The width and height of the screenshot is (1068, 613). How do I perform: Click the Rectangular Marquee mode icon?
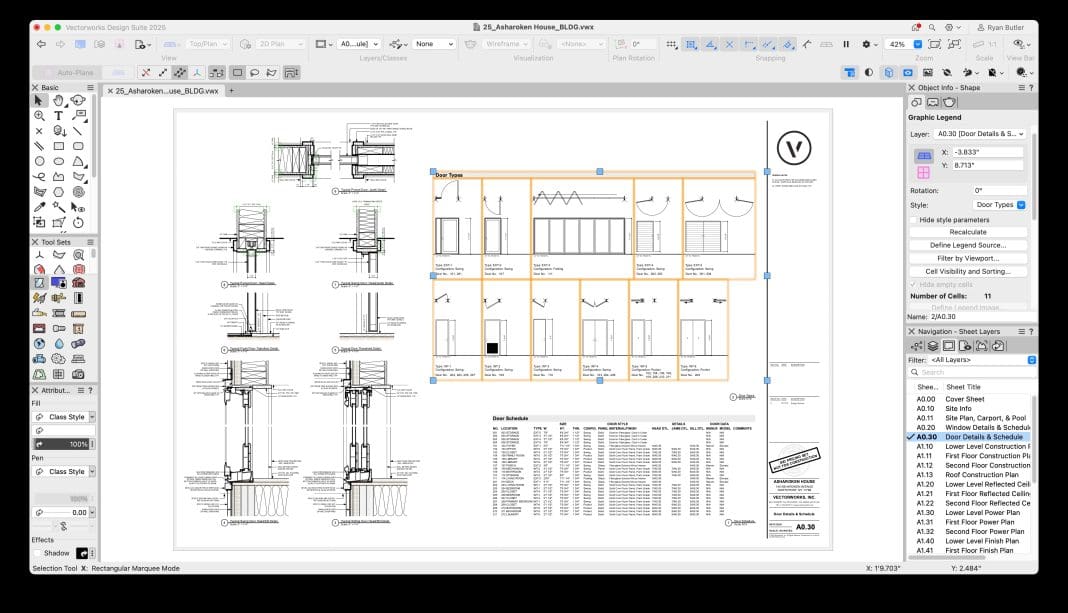point(235,72)
